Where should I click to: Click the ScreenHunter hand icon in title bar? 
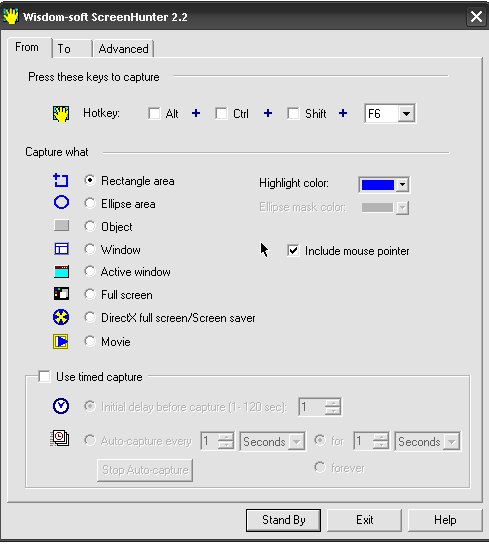click(11, 16)
